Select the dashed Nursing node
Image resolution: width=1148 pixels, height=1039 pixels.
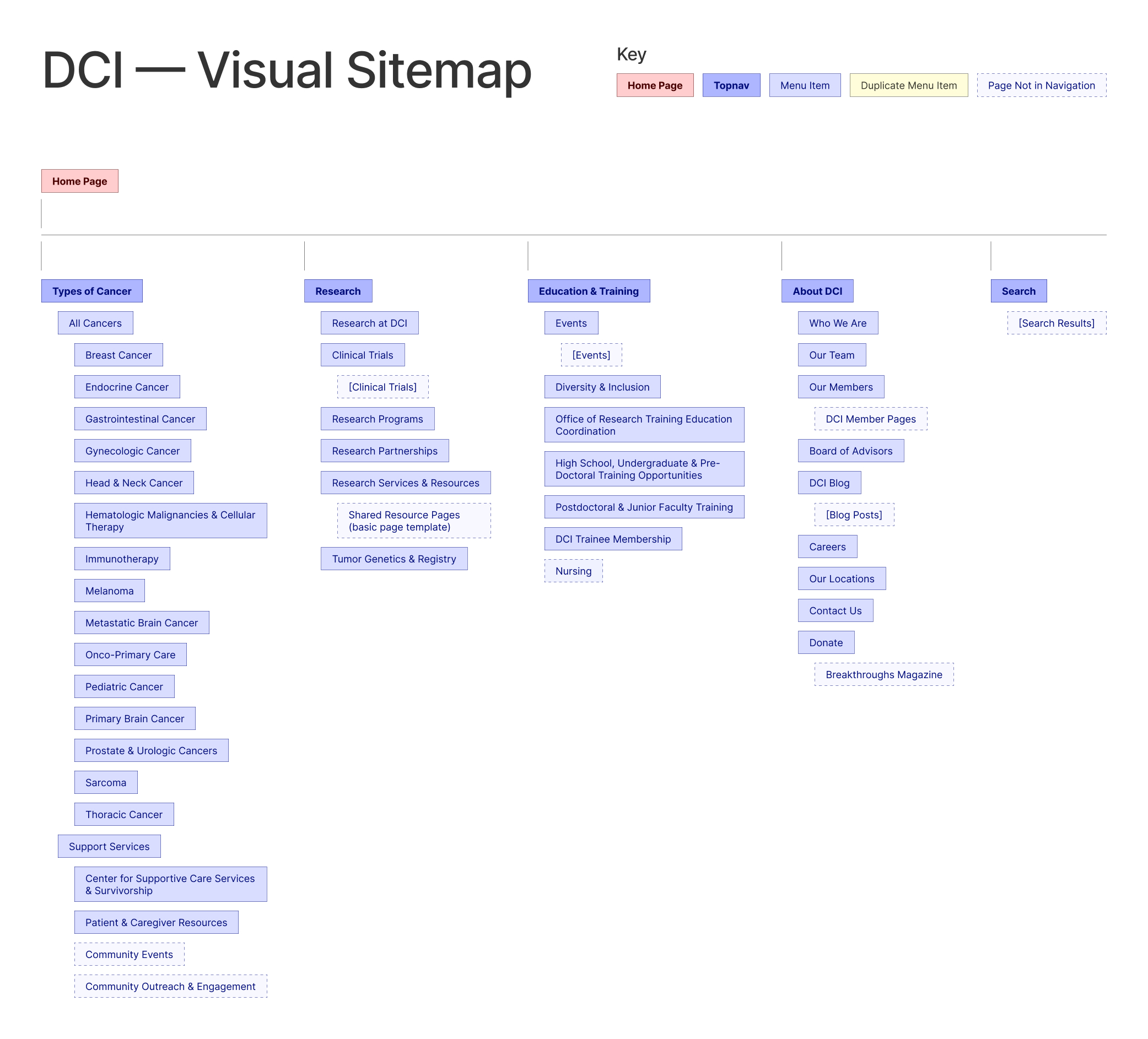tap(573, 570)
